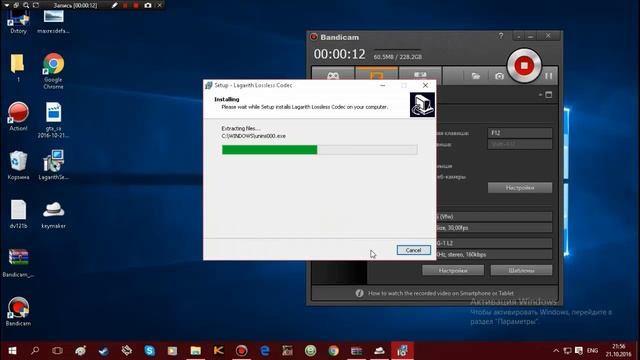The image size is (640, 360).
Task: Select the LagarithSe... installer desktop icon
Action: click(53, 165)
